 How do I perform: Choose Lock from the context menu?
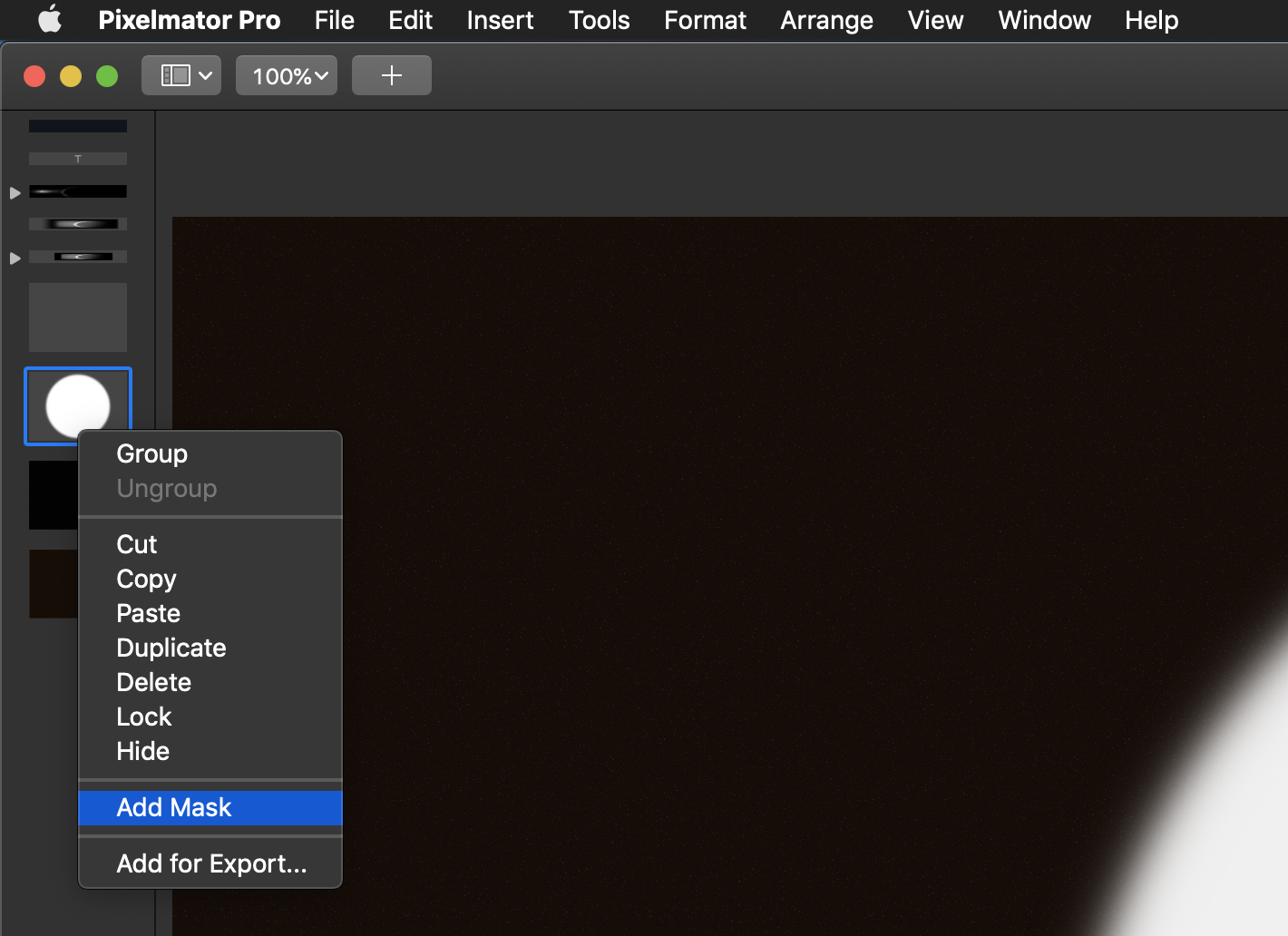210,717
